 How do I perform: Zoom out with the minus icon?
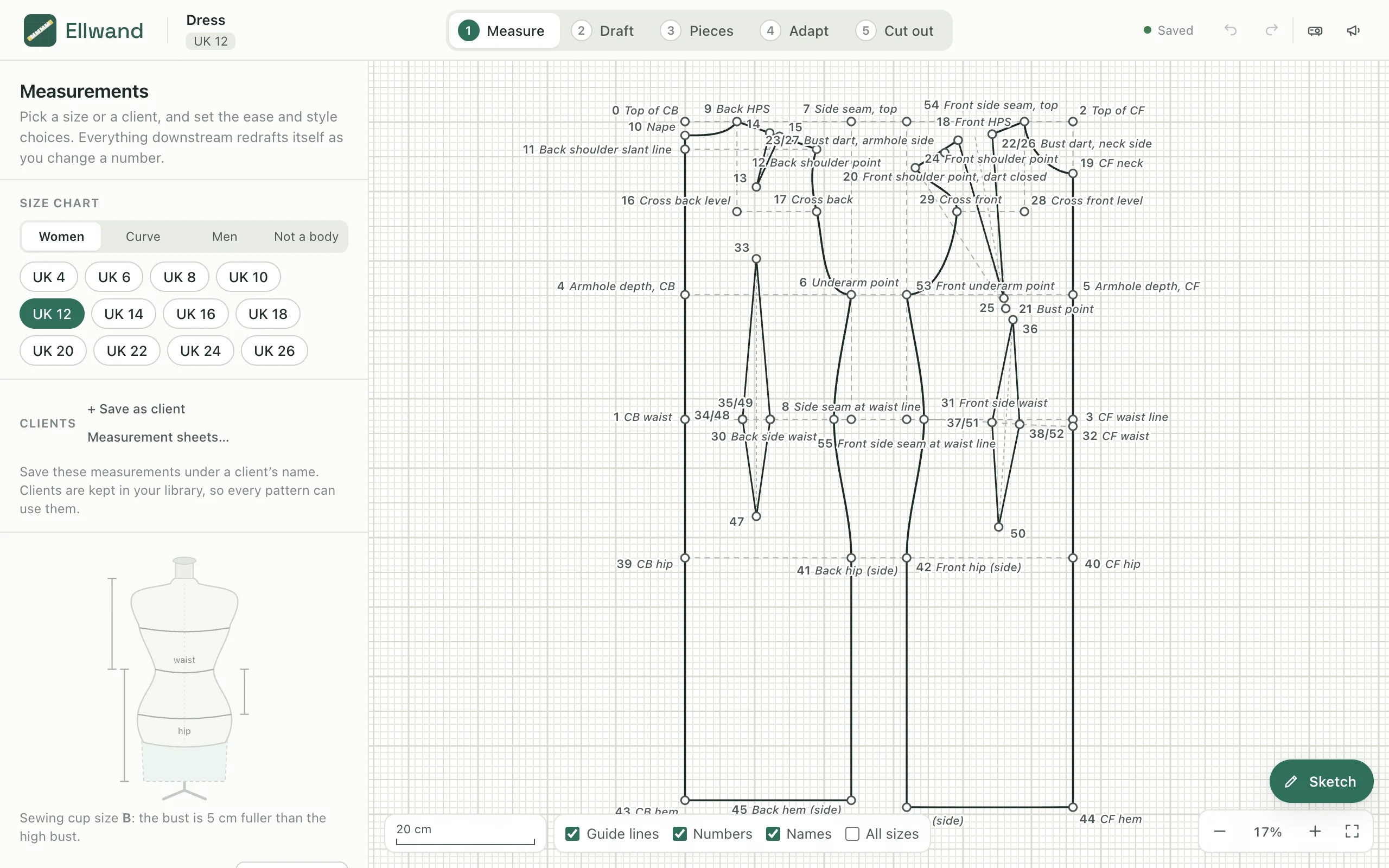1220,831
